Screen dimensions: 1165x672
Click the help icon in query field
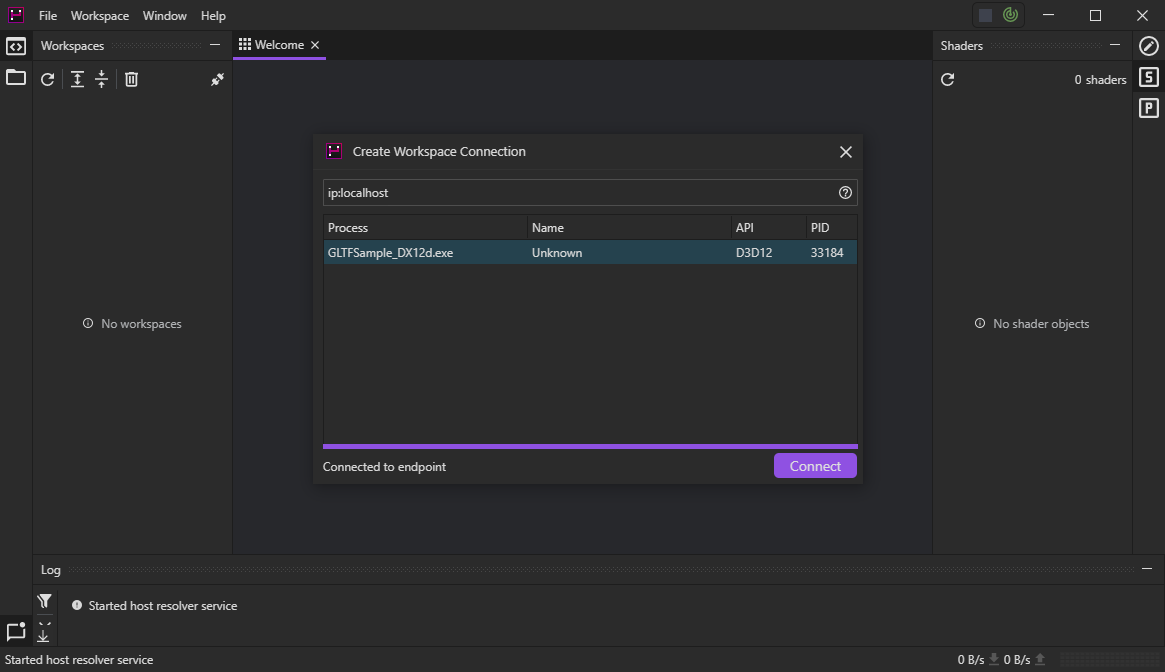coord(845,193)
